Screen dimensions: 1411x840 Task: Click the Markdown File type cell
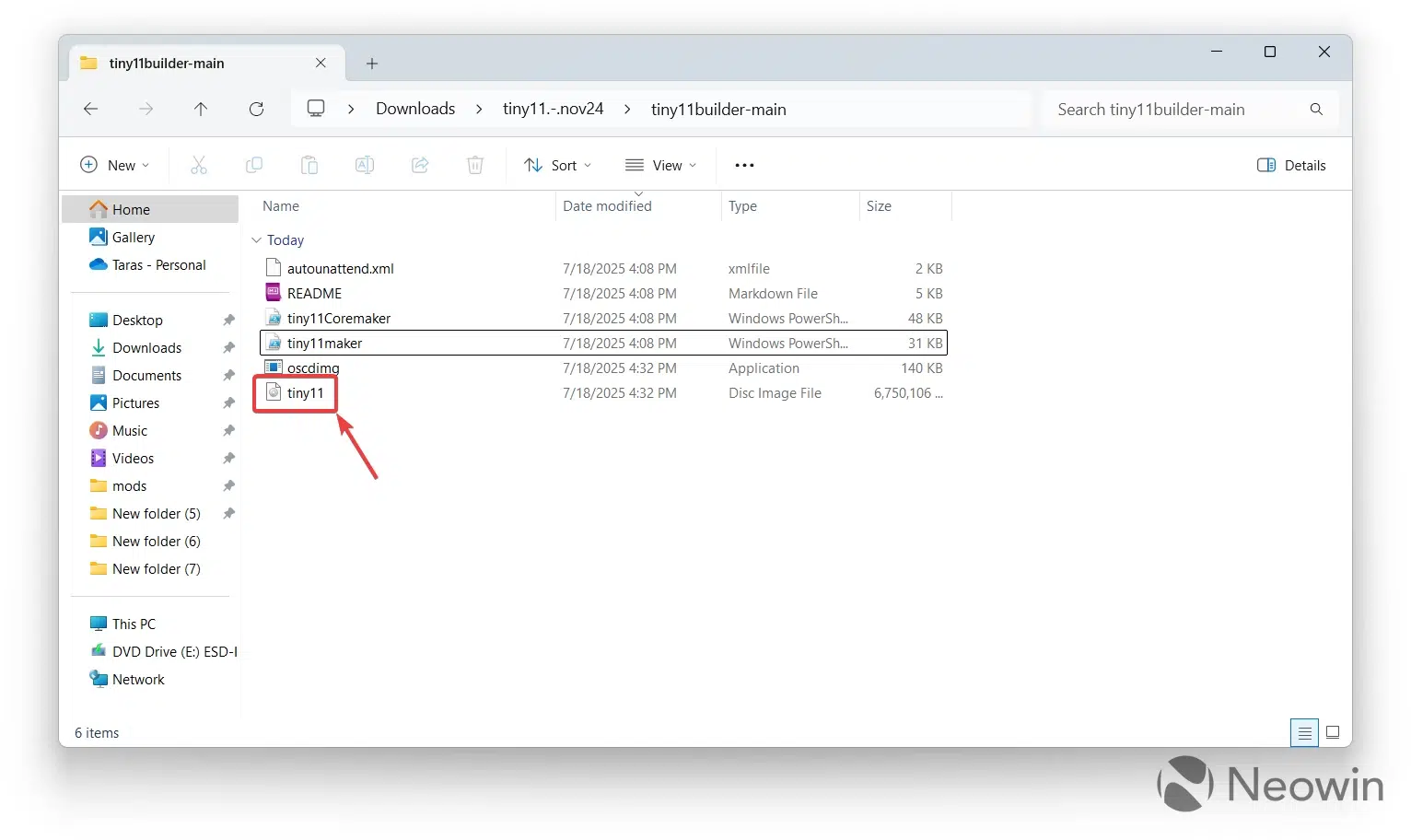coord(773,293)
